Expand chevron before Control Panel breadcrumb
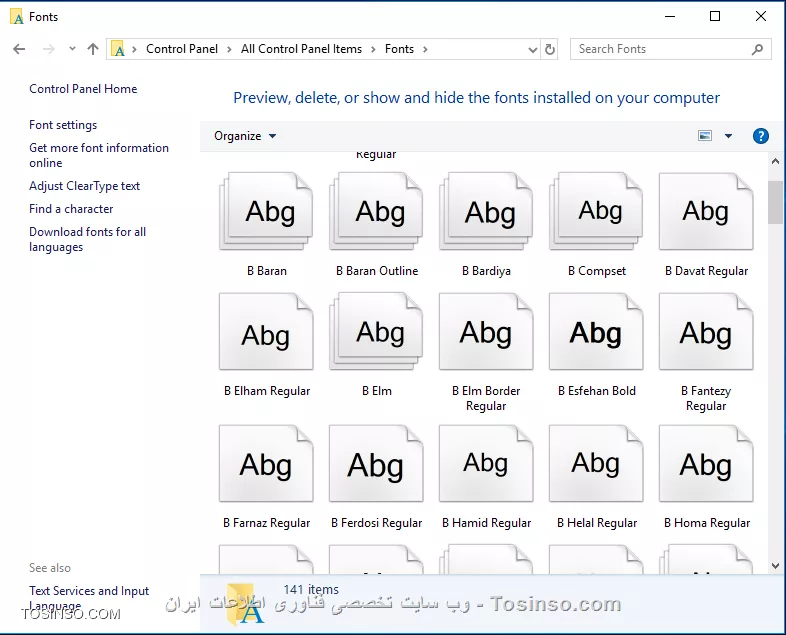 [134, 49]
